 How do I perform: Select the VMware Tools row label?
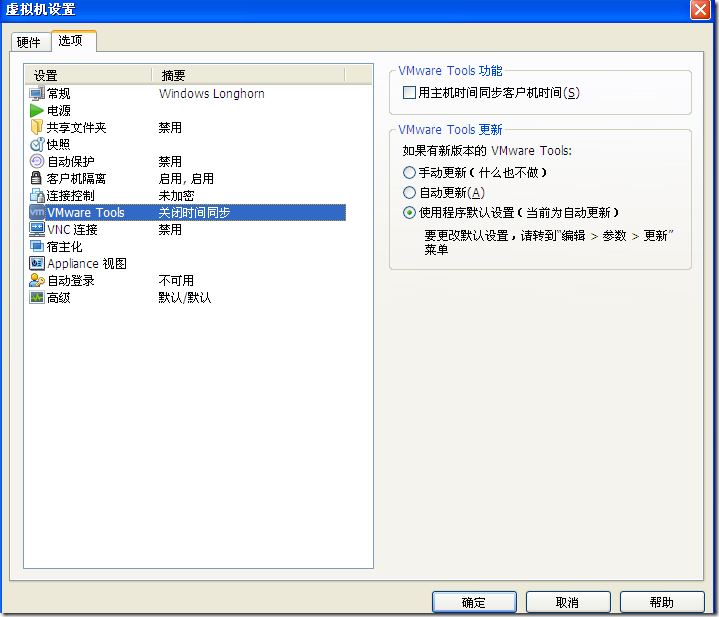click(x=86, y=213)
